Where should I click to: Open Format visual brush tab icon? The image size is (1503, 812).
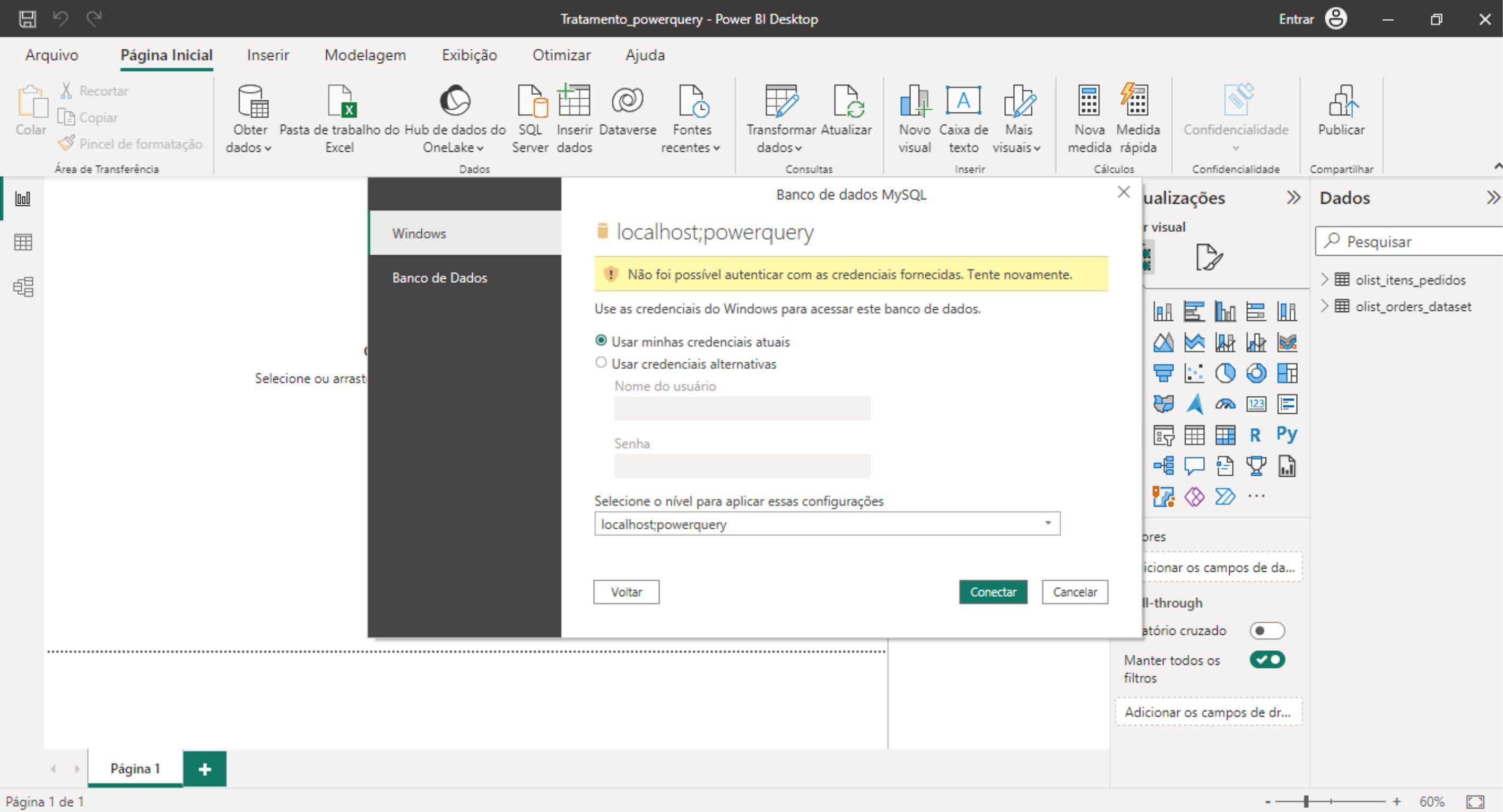coord(1209,257)
